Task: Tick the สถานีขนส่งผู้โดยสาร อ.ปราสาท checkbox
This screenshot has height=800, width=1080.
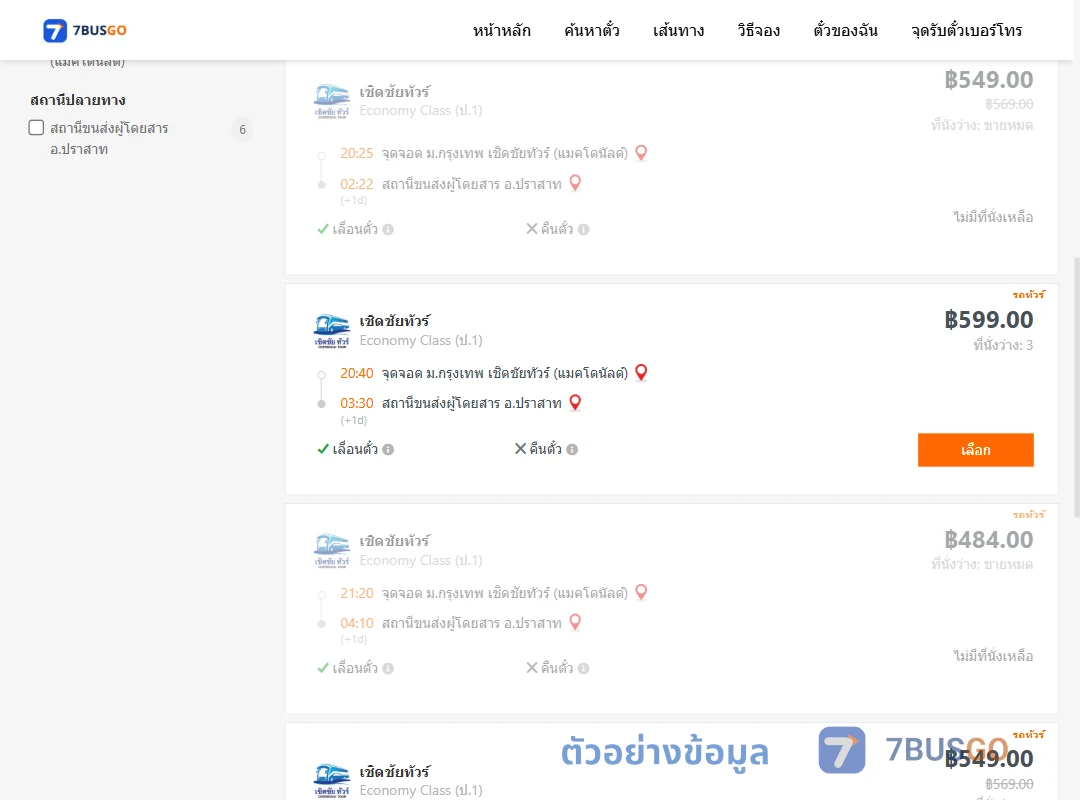Action: (37, 127)
